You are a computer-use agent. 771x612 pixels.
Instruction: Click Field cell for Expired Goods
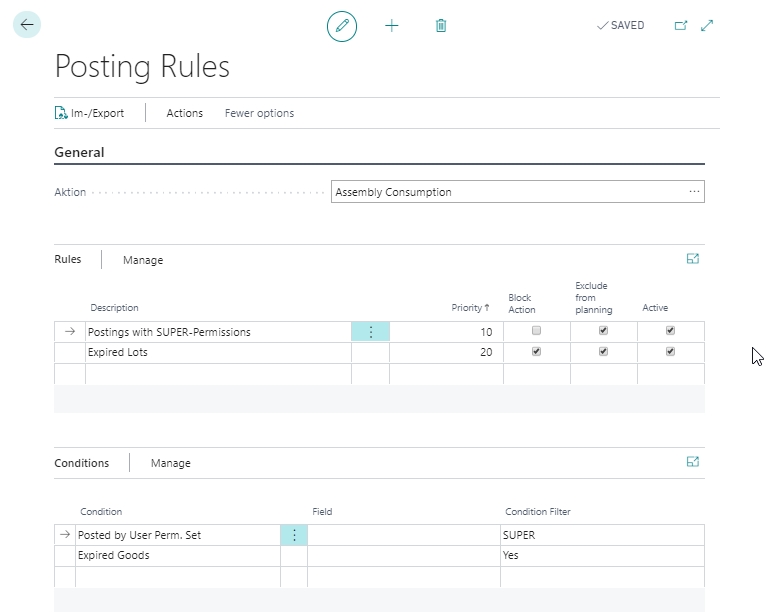404,555
